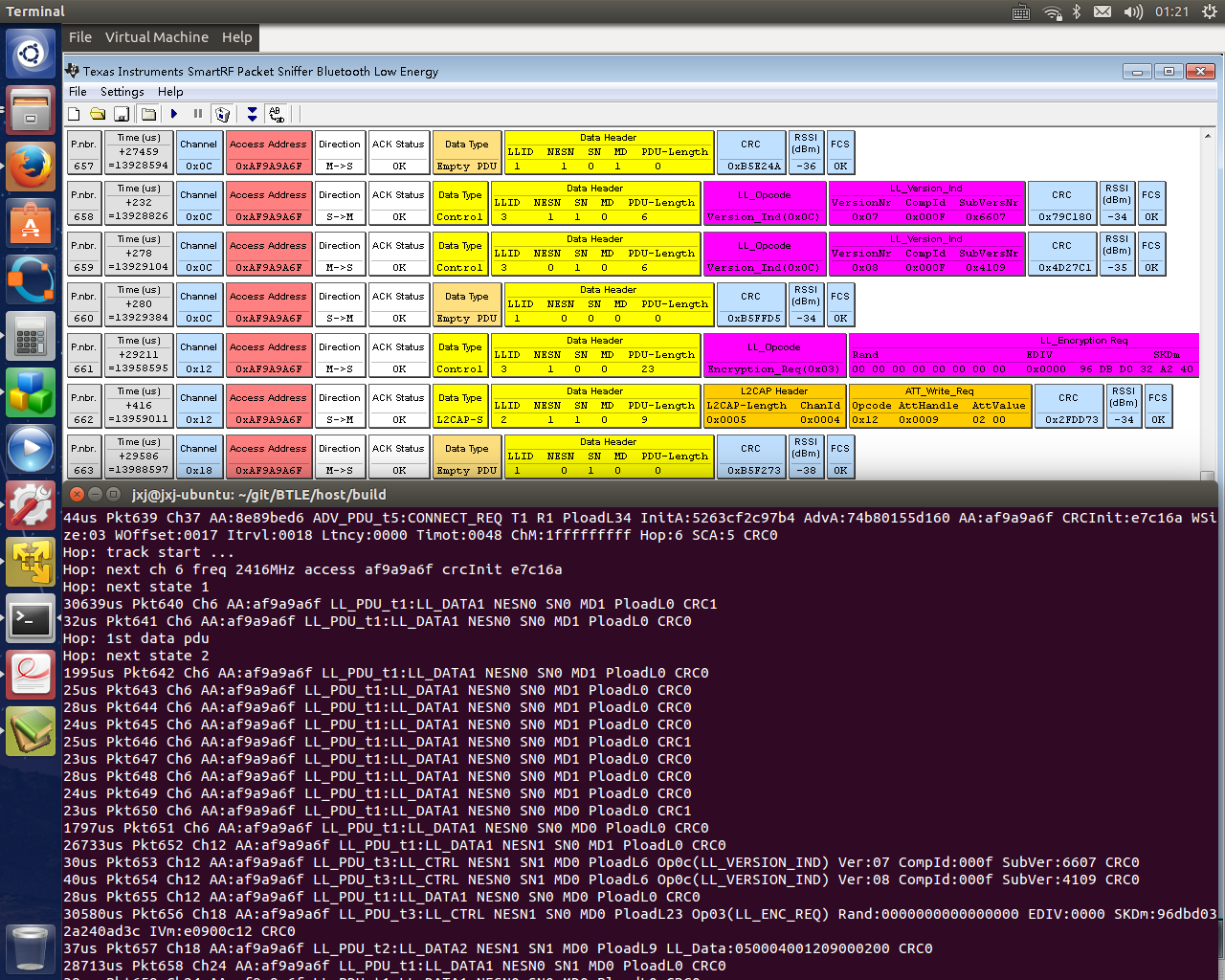Open the volume indicator menu

pyautogui.click(x=1133, y=11)
